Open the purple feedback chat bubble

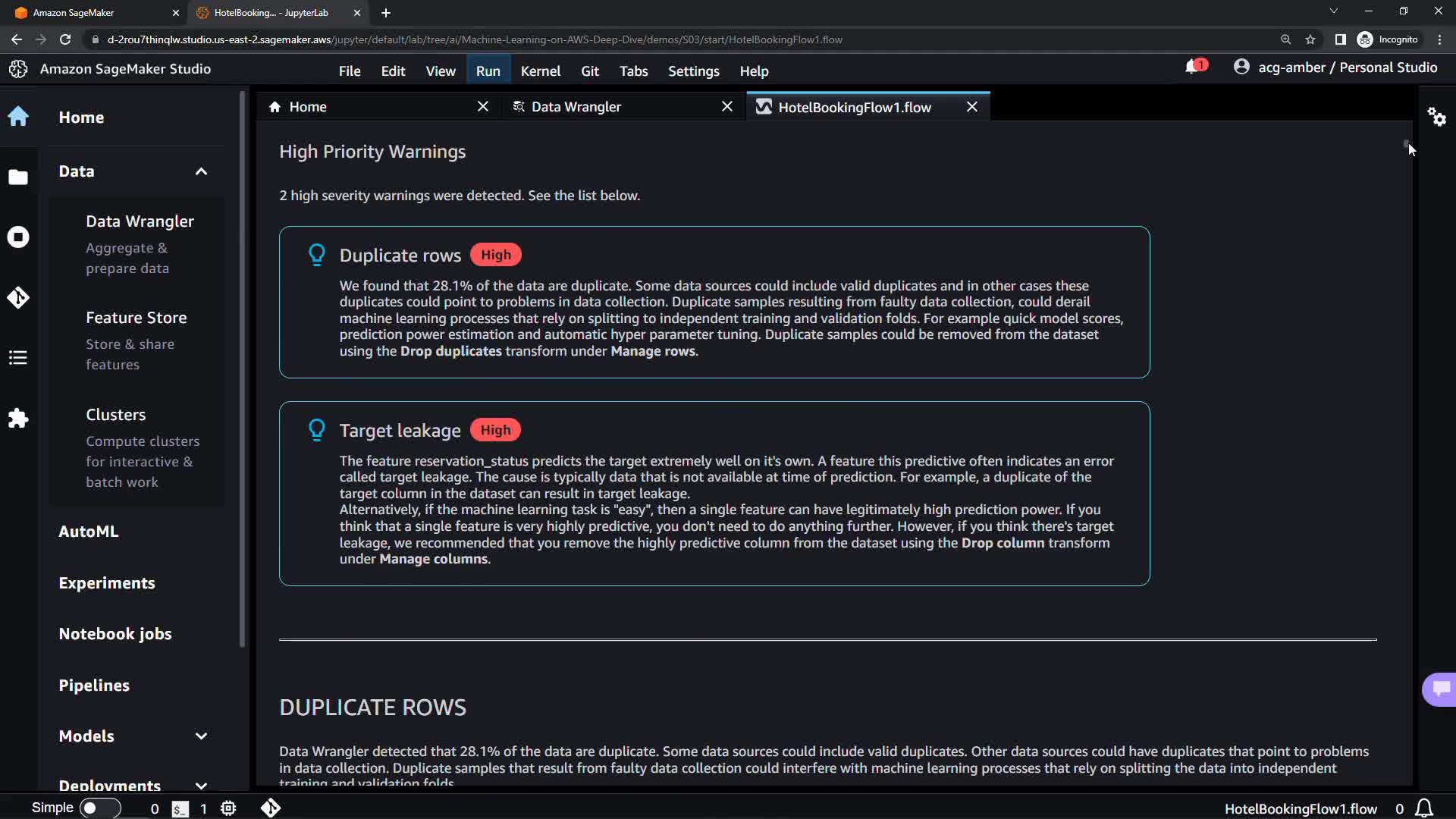(1440, 689)
